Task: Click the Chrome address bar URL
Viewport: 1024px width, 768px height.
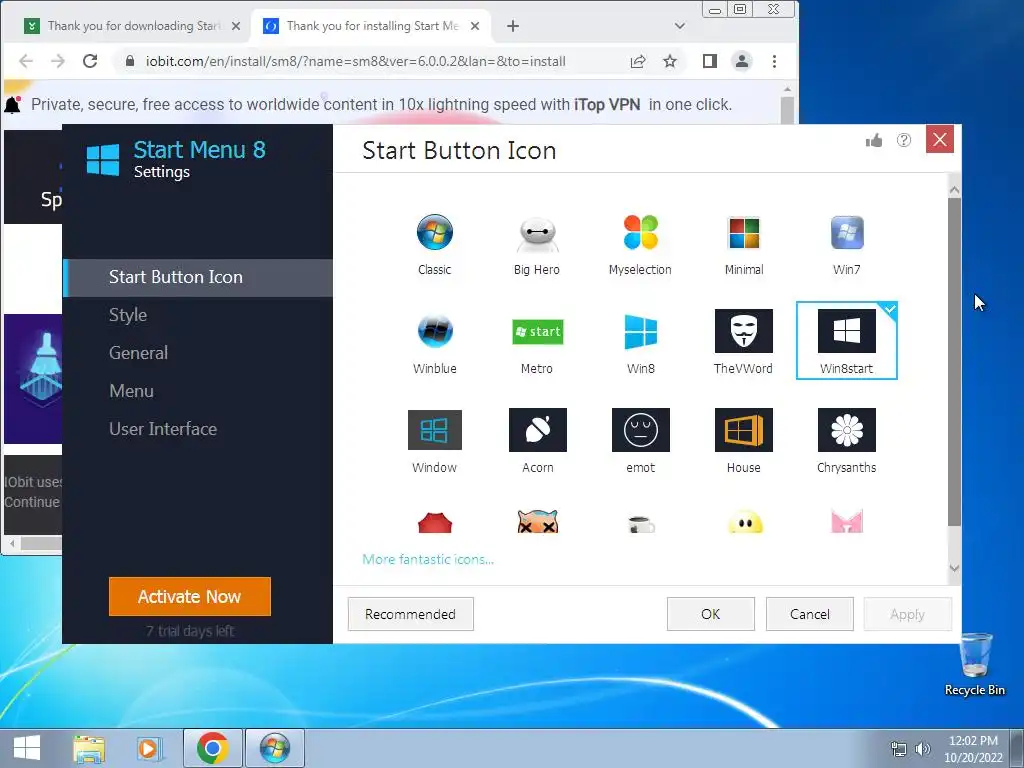Action: [355, 61]
